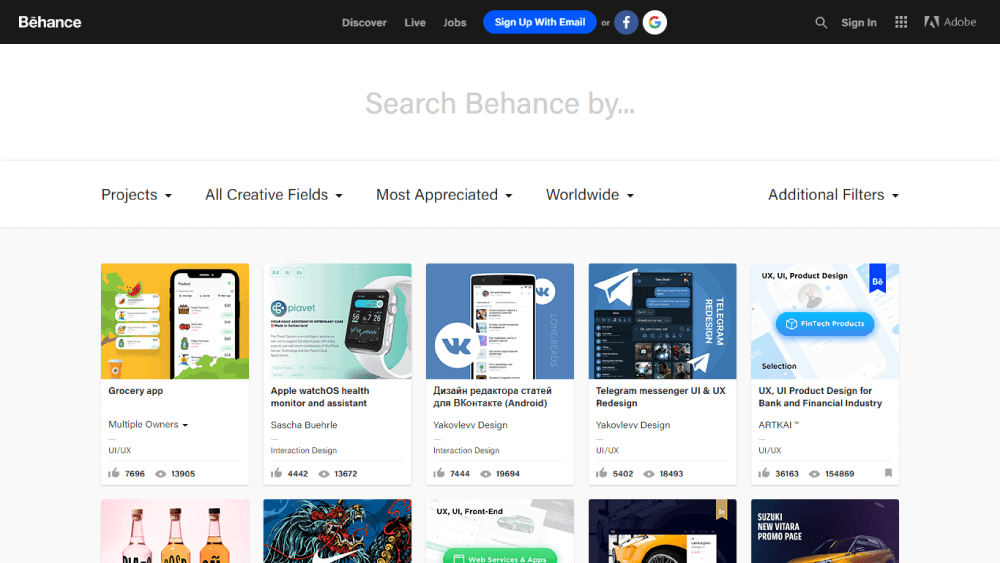Visit Yakovlevv Design under Telegram card
Screen dimensions: 1000x563
point(633,425)
